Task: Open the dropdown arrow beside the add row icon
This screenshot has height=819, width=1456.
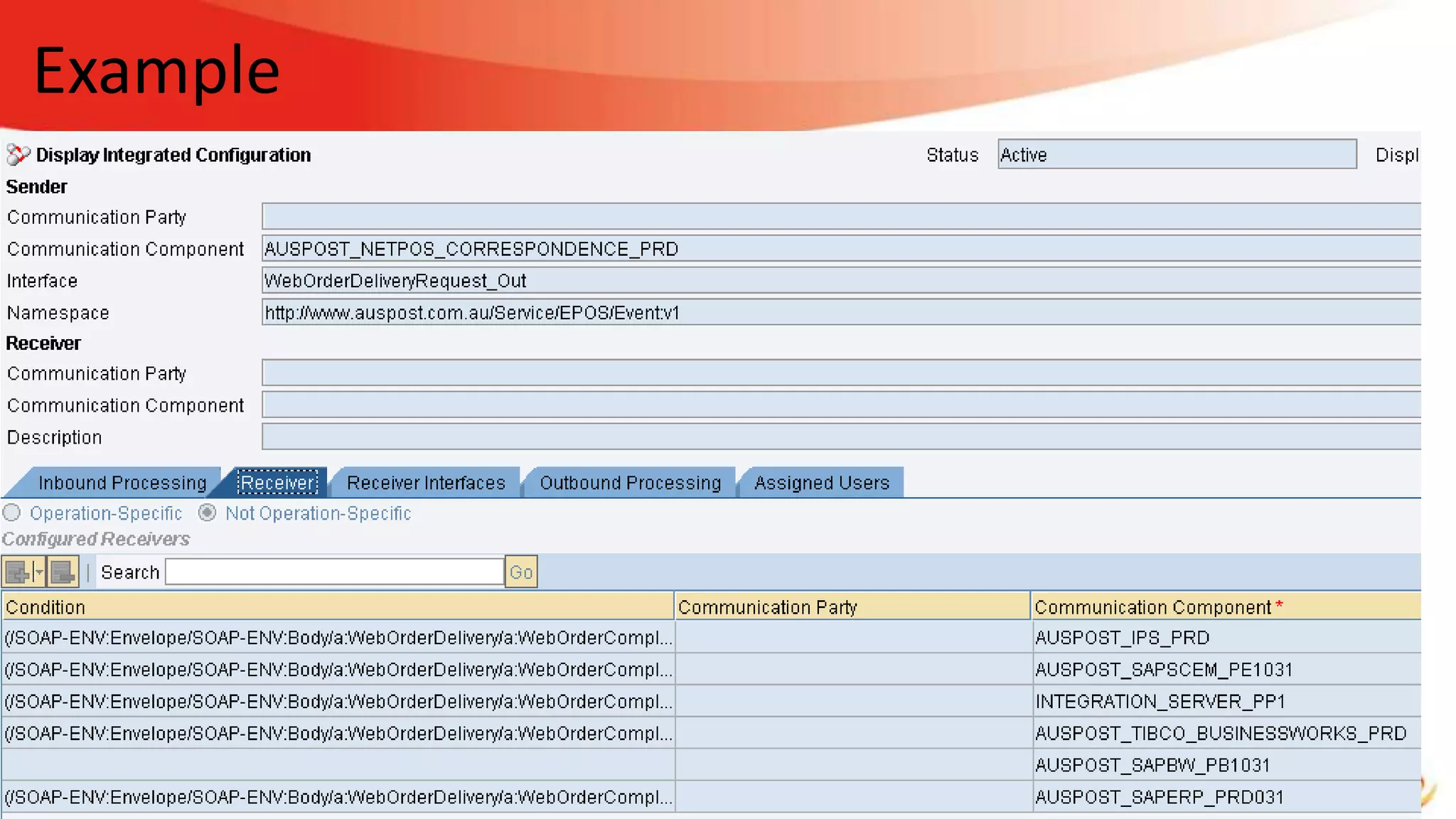Action: [x=39, y=572]
